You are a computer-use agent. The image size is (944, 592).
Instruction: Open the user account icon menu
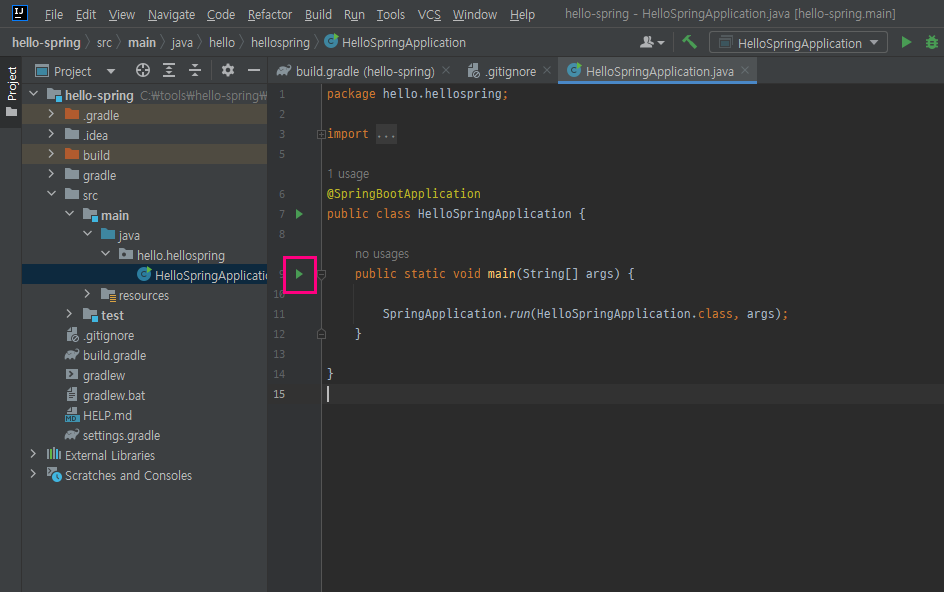[x=652, y=42]
